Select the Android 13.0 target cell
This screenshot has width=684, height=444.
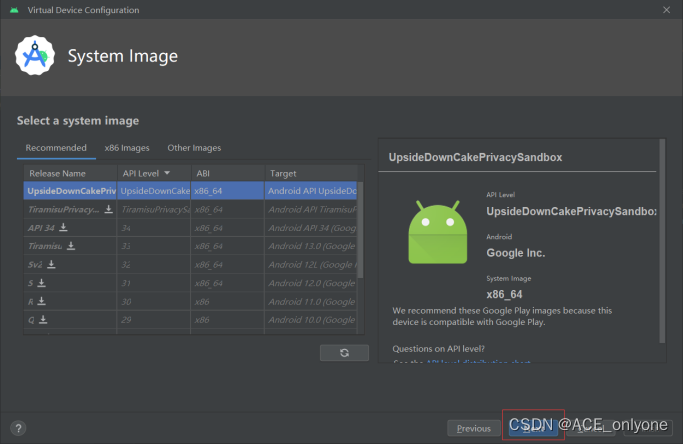click(311, 246)
